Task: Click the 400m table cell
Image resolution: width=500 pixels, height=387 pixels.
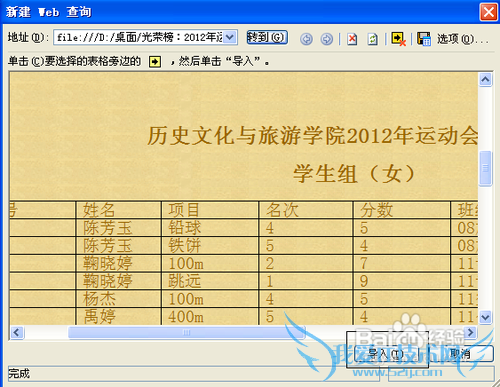Action: [x=210, y=316]
